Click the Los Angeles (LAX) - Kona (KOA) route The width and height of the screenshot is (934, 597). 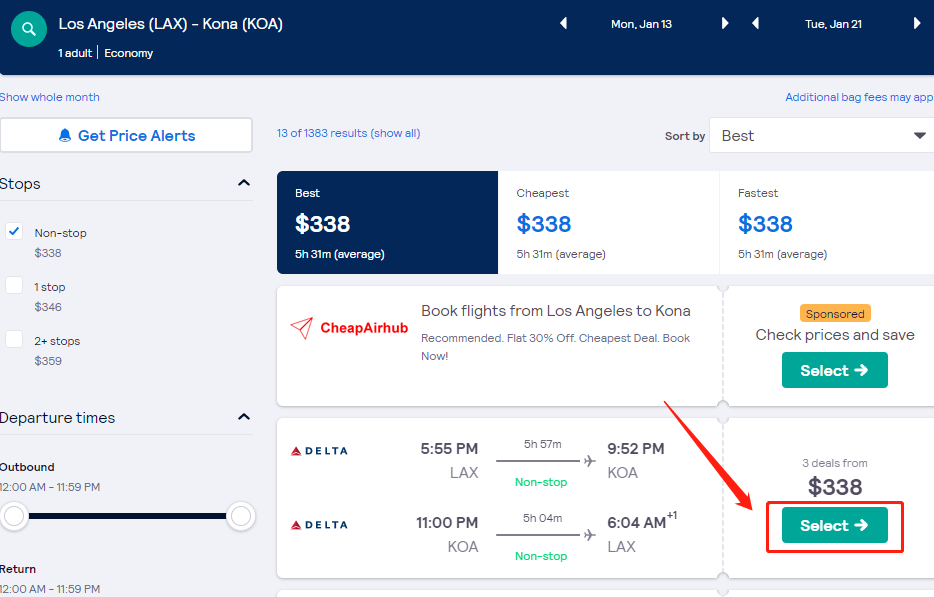(170, 24)
